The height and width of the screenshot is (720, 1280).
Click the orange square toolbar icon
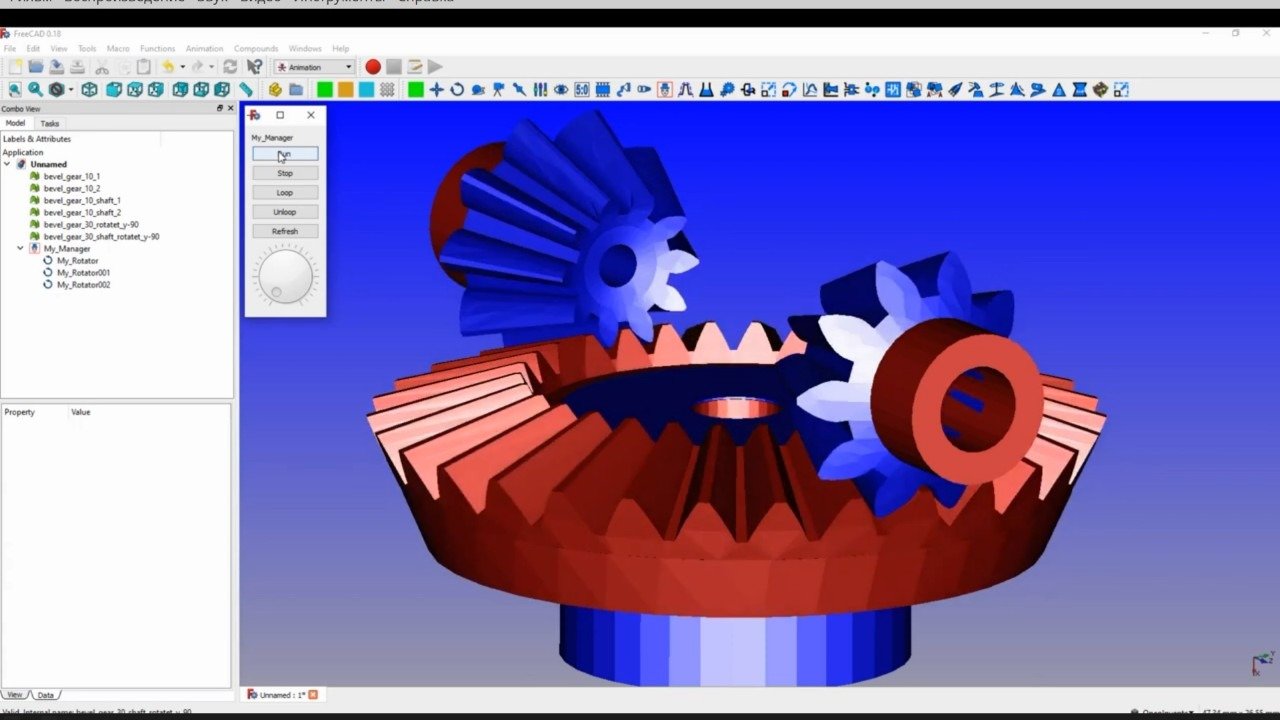pyautogui.click(x=345, y=90)
